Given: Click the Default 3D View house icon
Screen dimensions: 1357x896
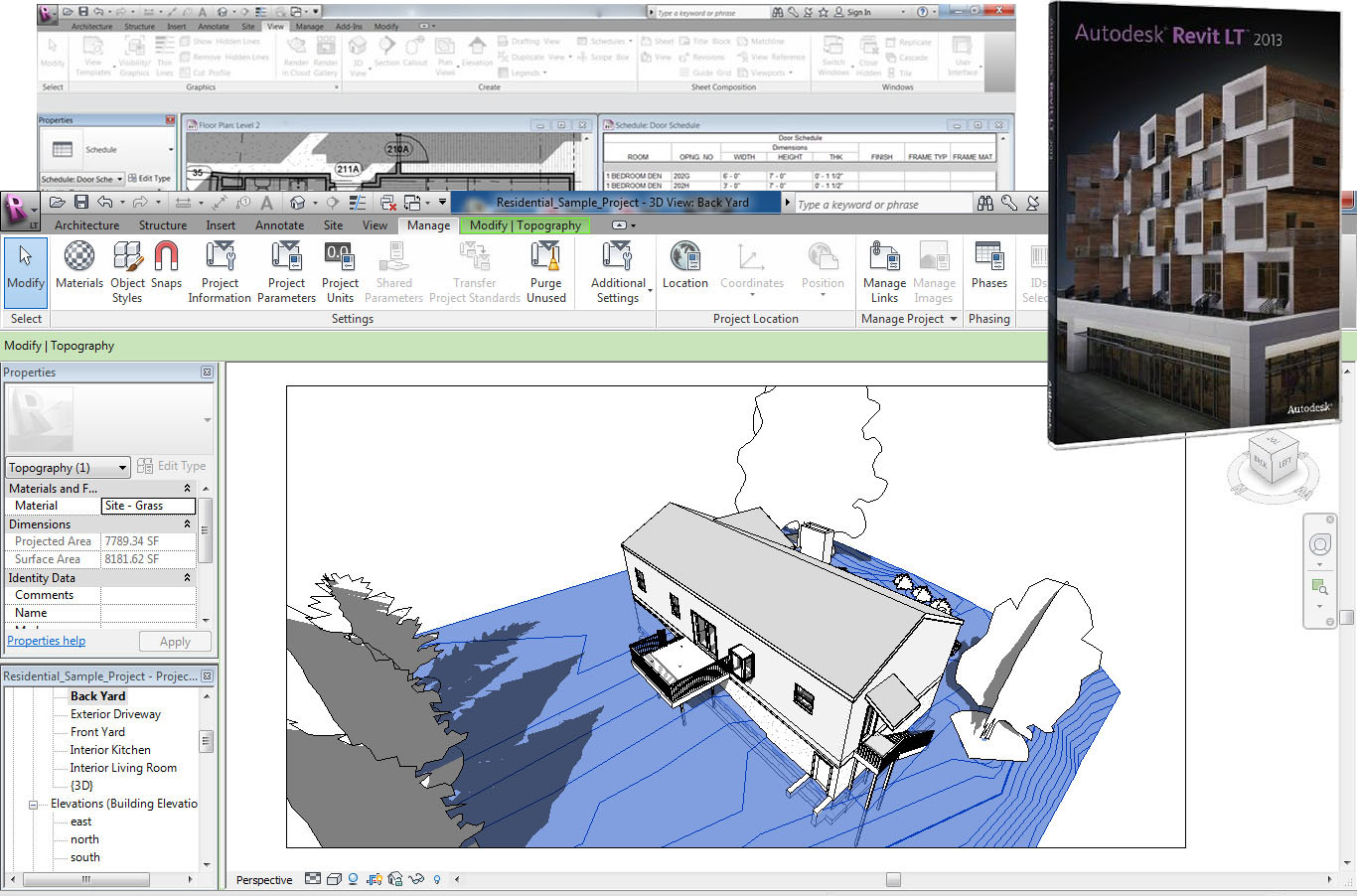Looking at the screenshot, I should (x=297, y=203).
